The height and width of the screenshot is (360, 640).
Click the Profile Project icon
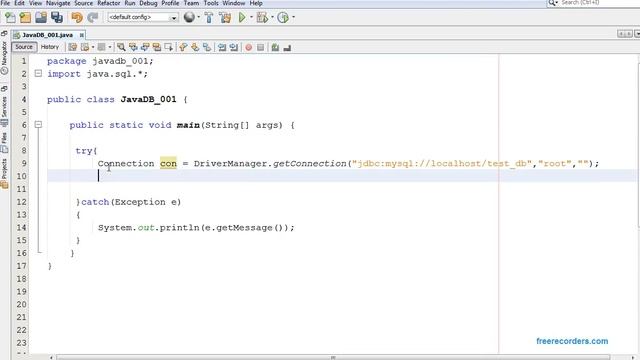pos(283,17)
